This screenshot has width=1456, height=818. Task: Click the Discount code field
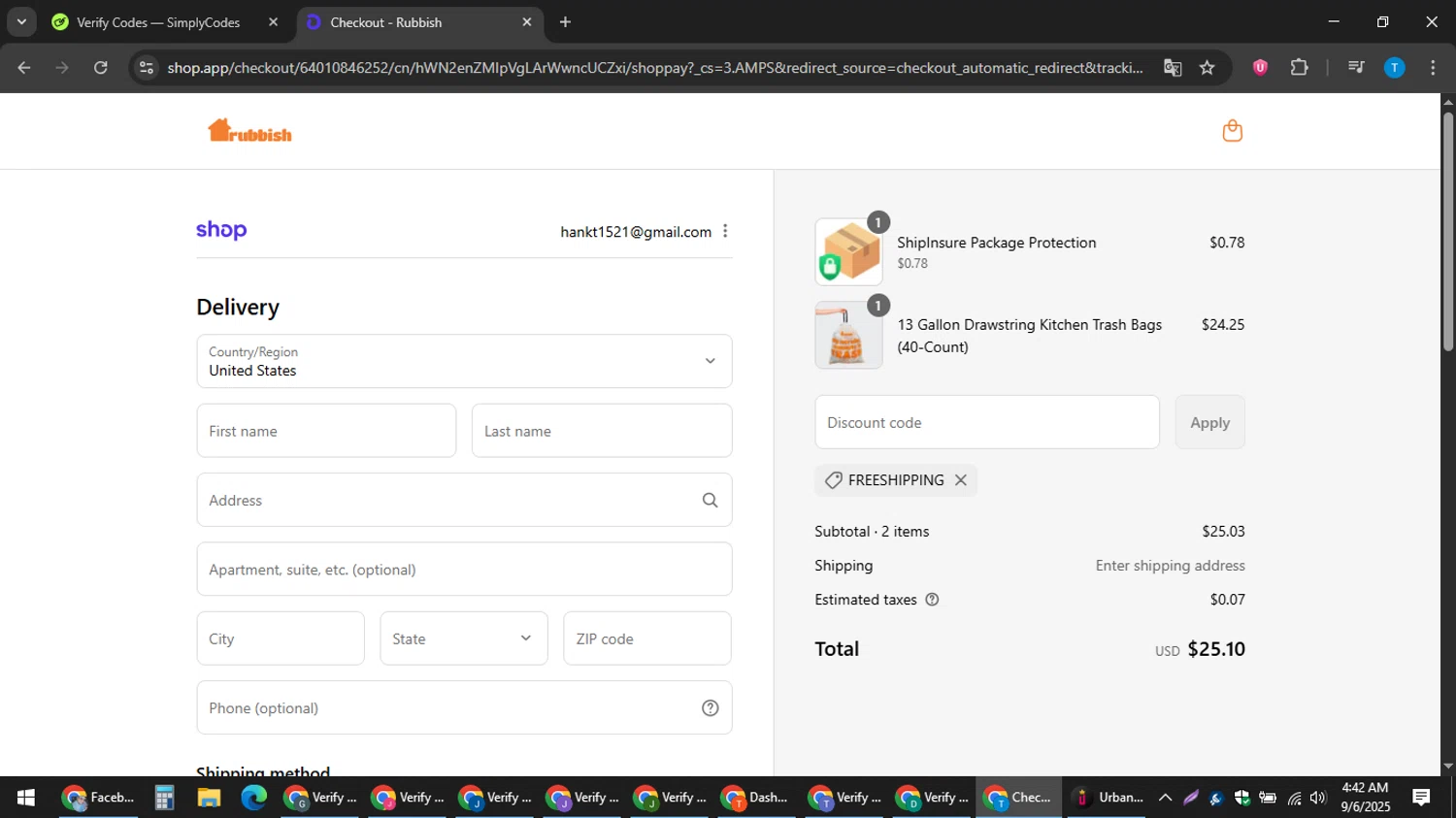(x=987, y=422)
